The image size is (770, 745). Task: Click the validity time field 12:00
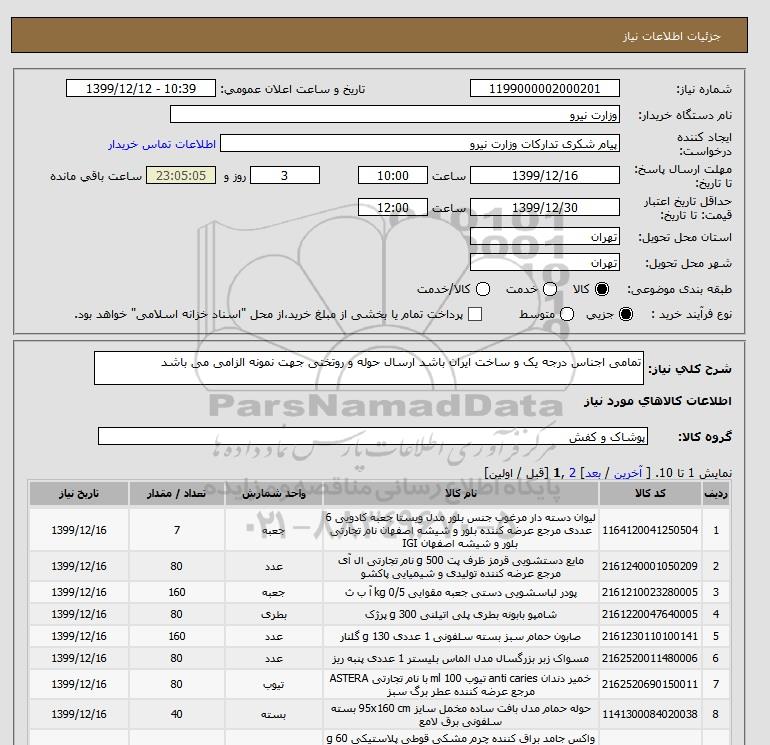point(392,208)
